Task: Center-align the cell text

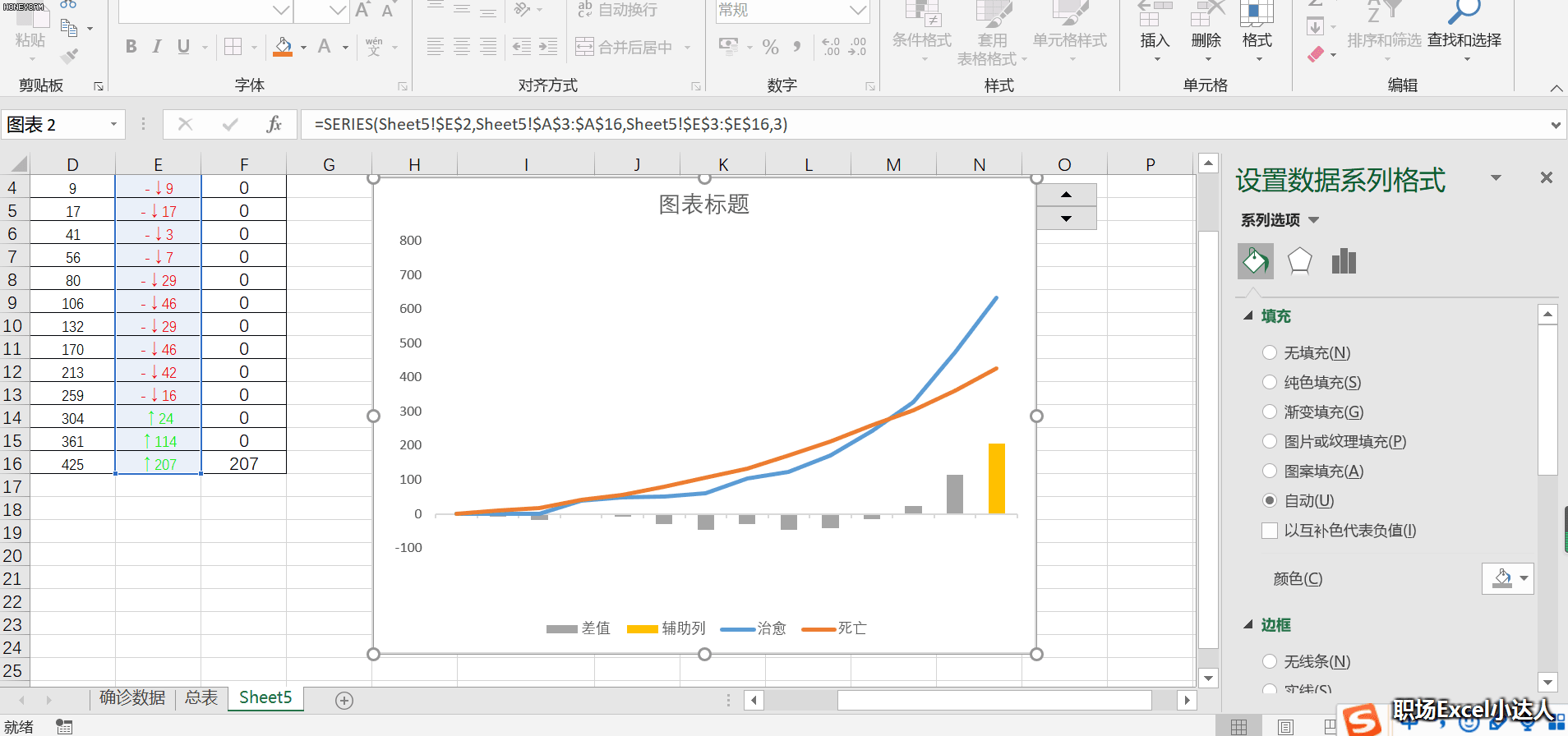Action: pos(462,47)
